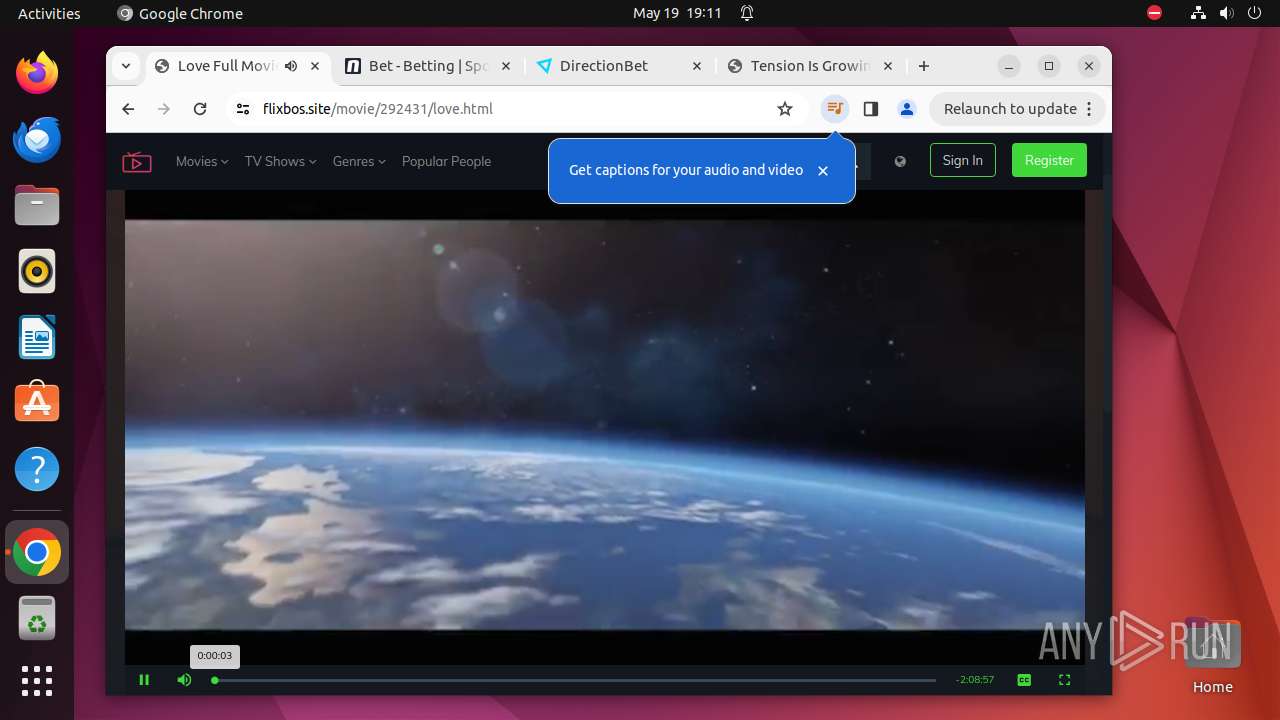Open the language globe selector
This screenshot has width=1280, height=720.
click(x=900, y=161)
